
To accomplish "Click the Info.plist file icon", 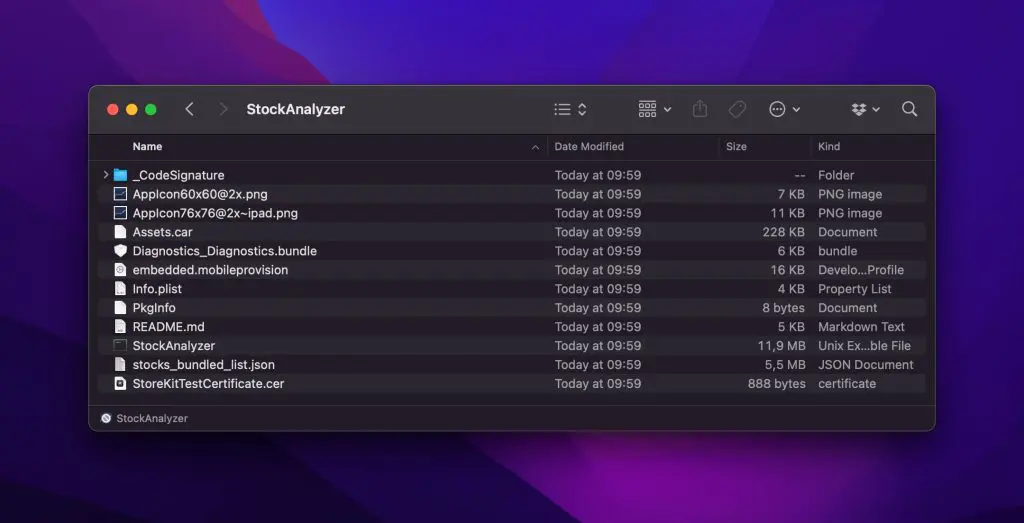I will point(120,289).
